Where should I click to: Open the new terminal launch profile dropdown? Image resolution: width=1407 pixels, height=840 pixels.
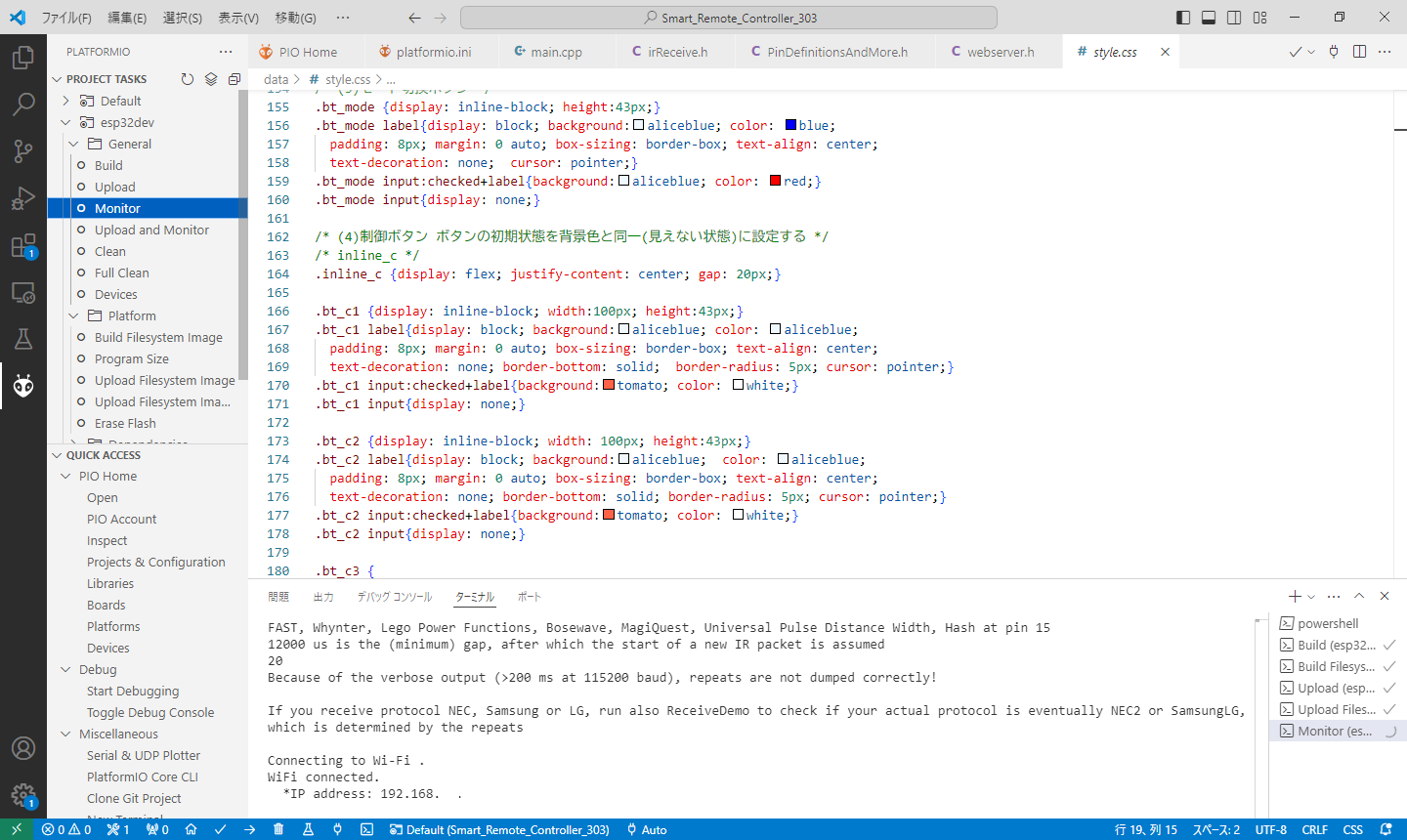click(1311, 597)
